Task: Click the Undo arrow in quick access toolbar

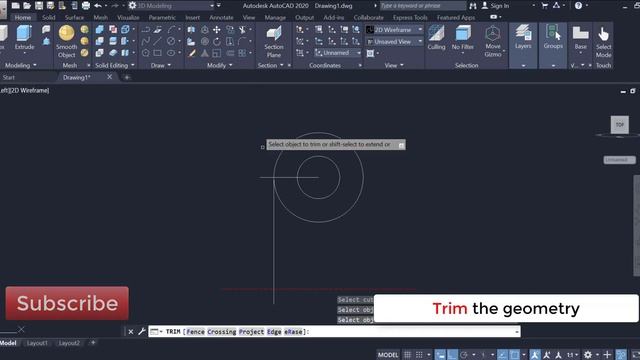Action: tap(98, 6)
